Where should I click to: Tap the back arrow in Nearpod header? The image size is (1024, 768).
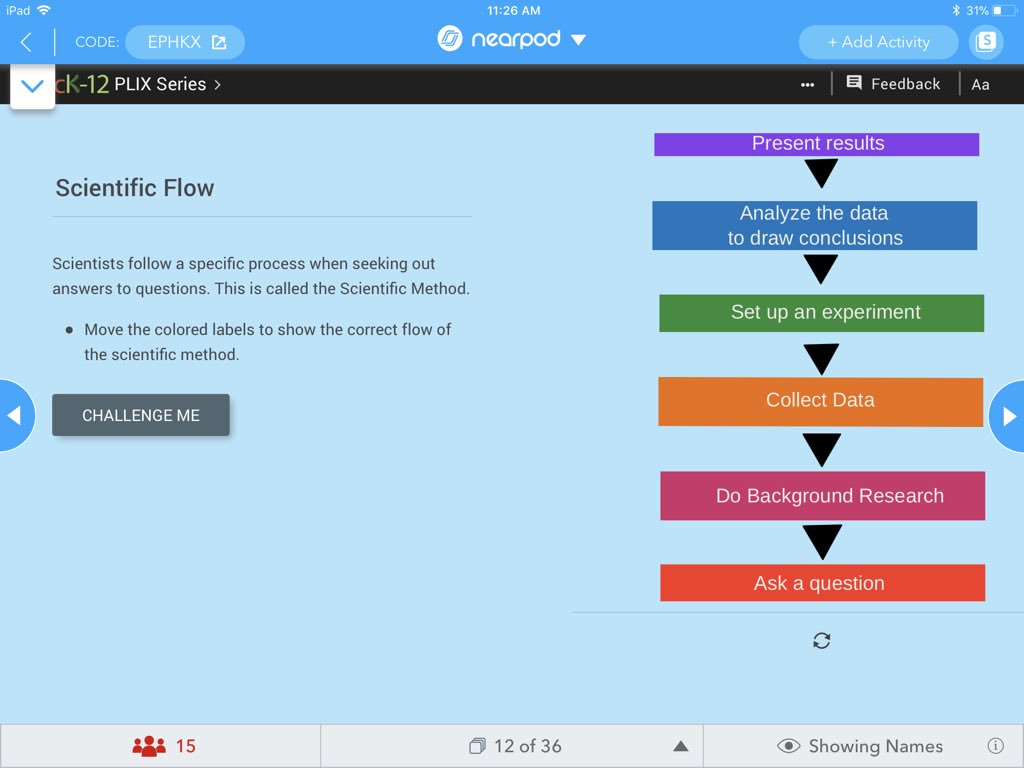click(x=26, y=42)
